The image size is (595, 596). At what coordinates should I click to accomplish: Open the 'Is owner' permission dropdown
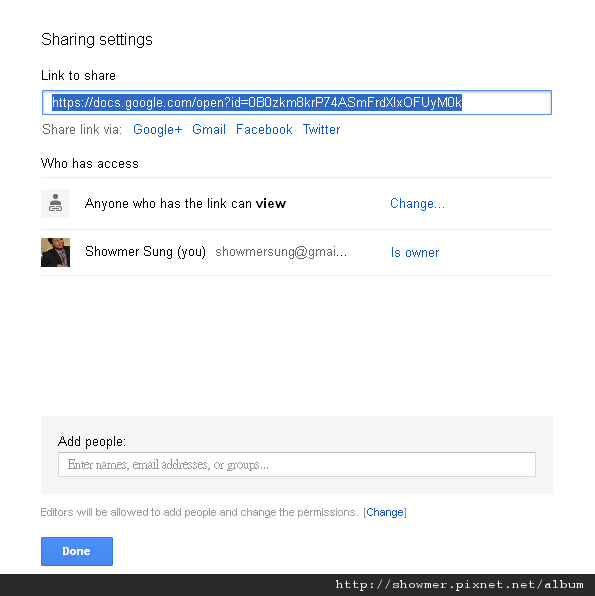tap(415, 253)
